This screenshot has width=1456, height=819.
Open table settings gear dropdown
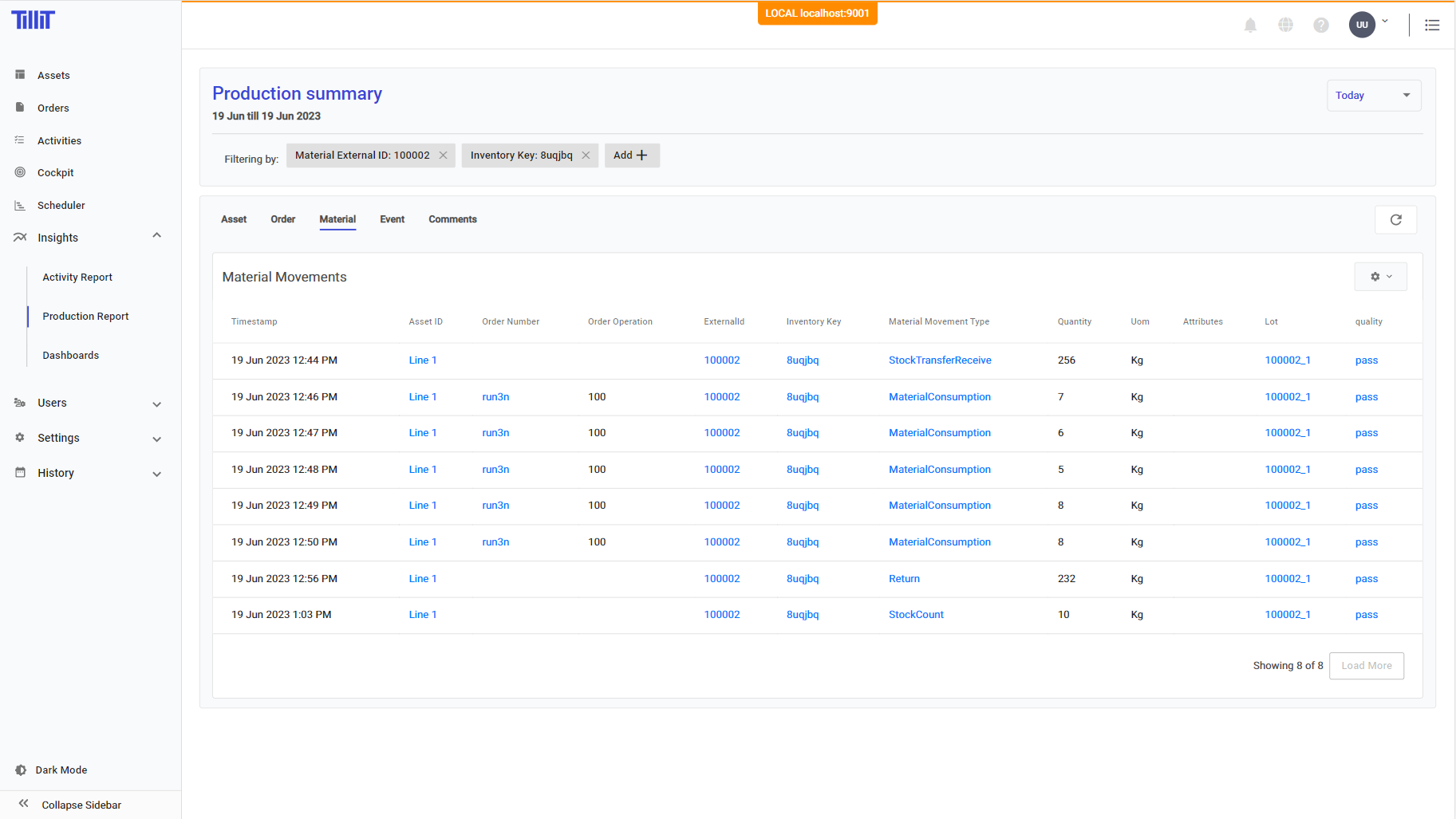1380,277
